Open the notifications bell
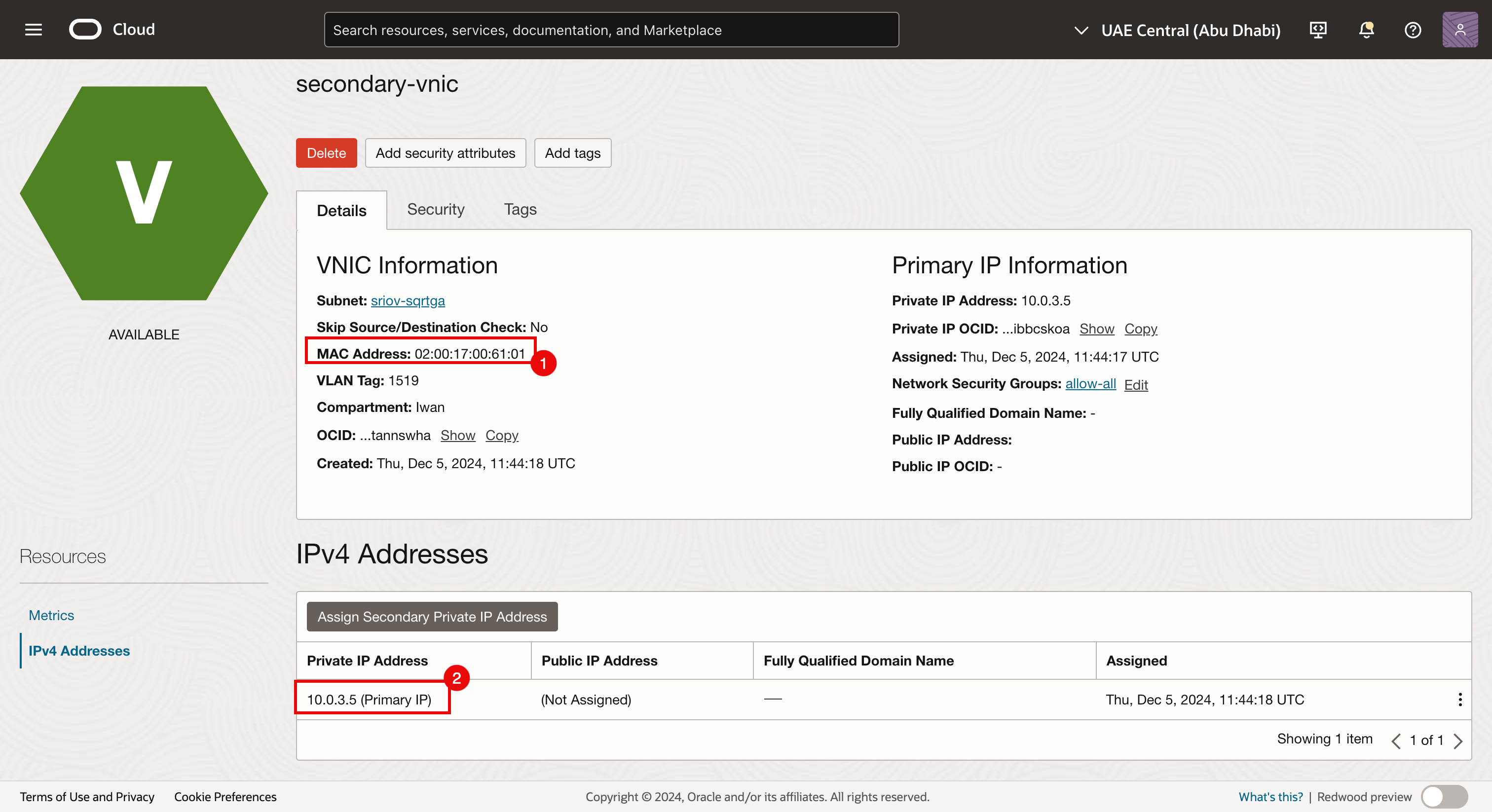This screenshot has height=812, width=1492. point(1366,30)
